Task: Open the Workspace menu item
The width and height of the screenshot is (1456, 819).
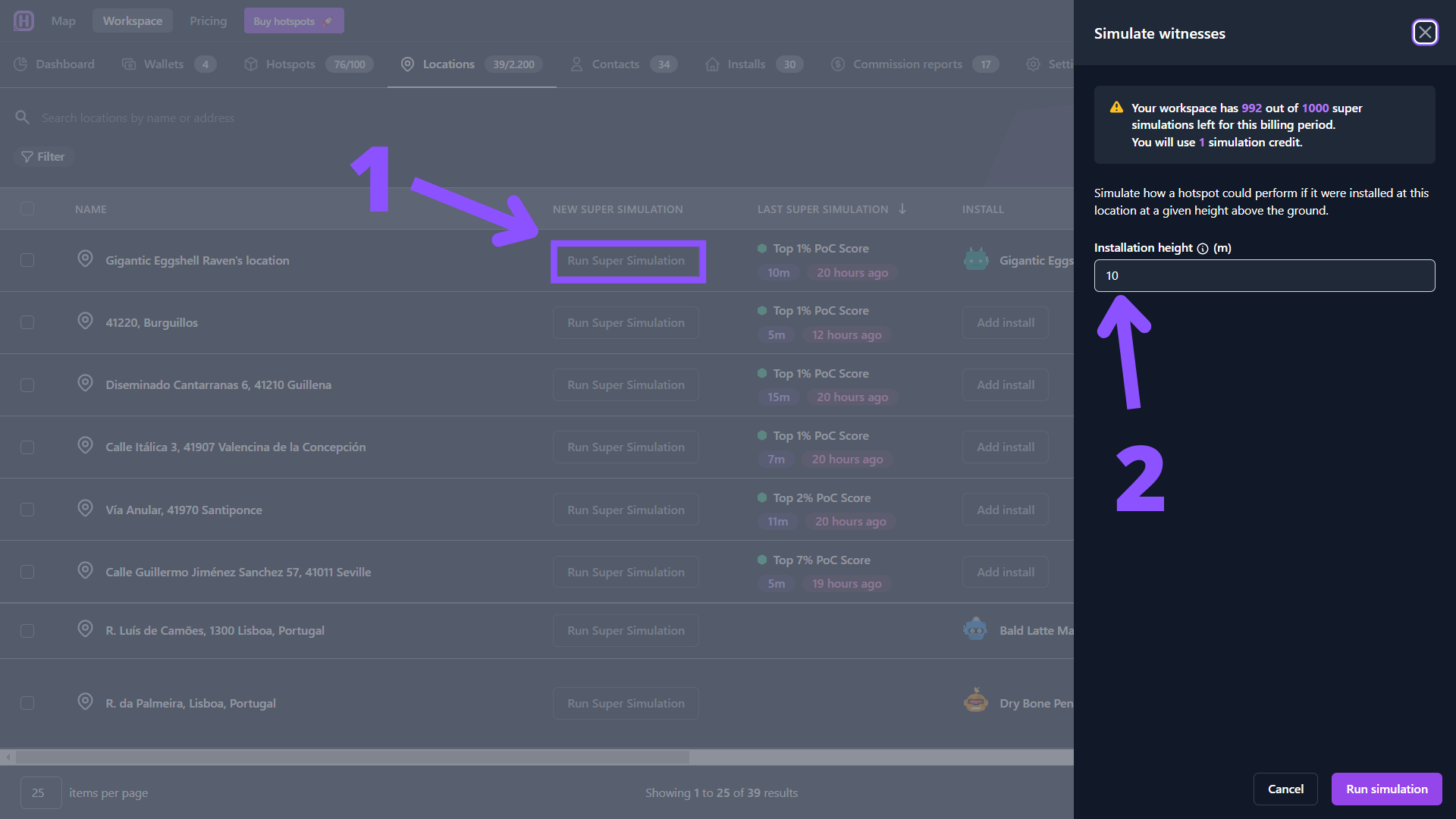Action: click(x=133, y=21)
